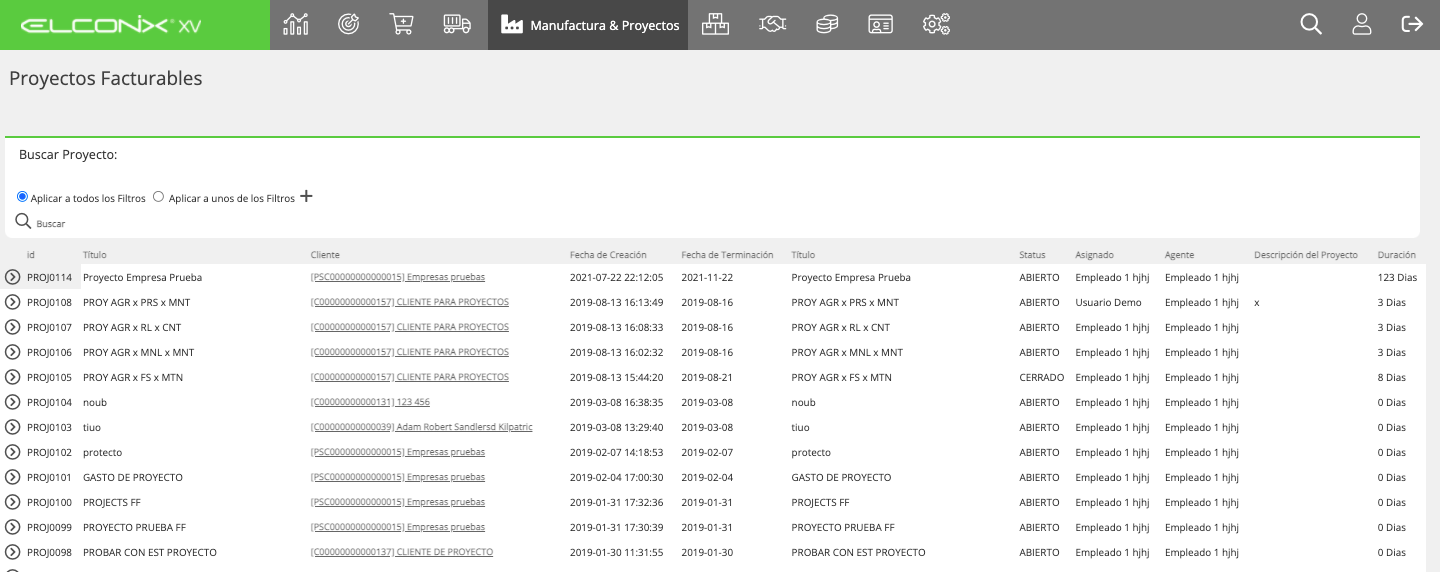This screenshot has width=1440, height=572.
Task: Click the first-column title noub
Action: (x=95, y=402)
